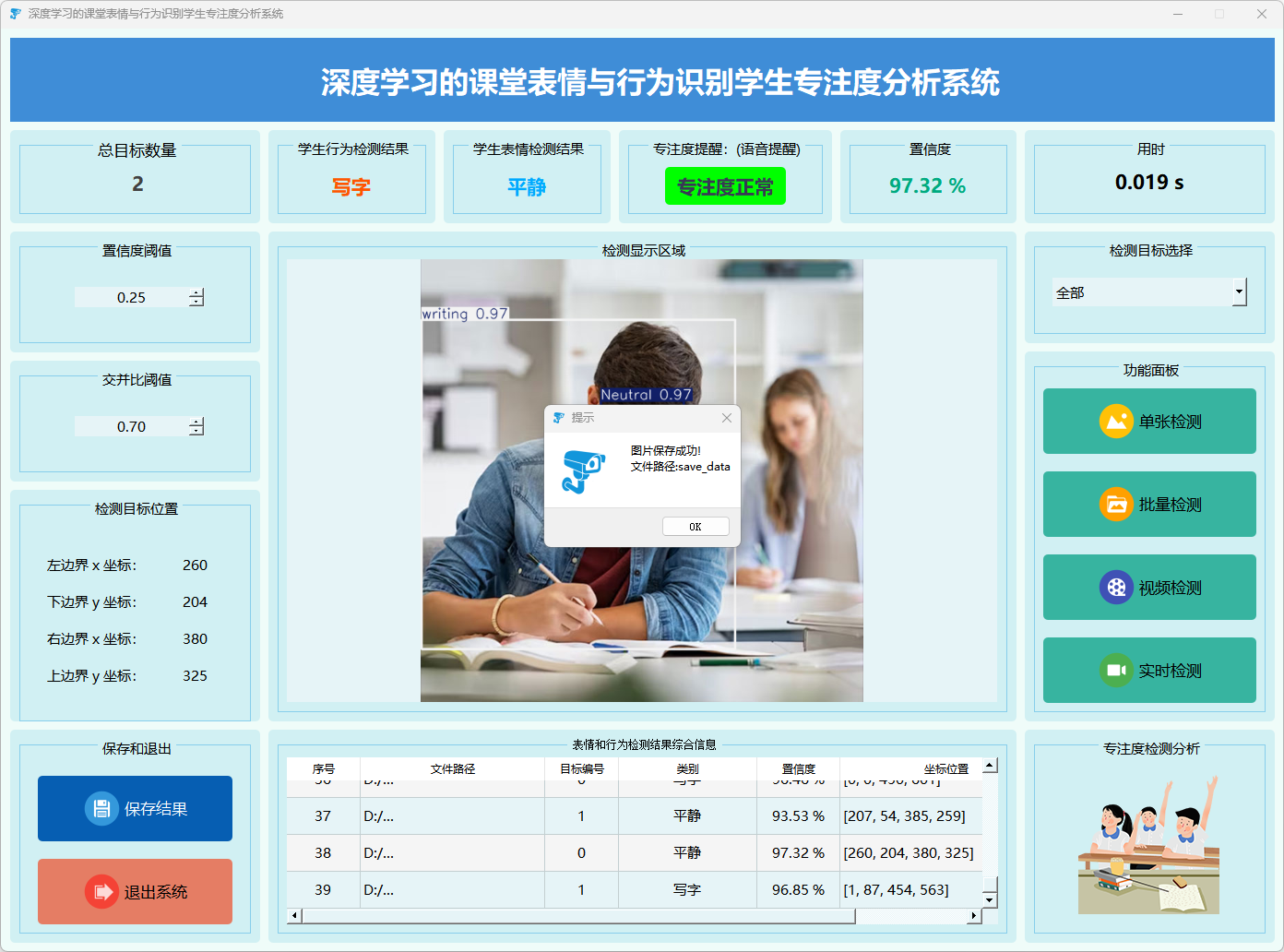Click the save results disk icon
This screenshot has width=1284, height=952.
tap(101, 809)
